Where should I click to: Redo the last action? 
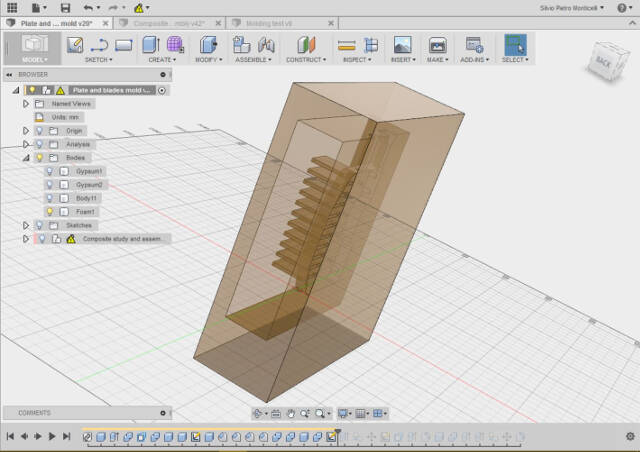coord(113,7)
